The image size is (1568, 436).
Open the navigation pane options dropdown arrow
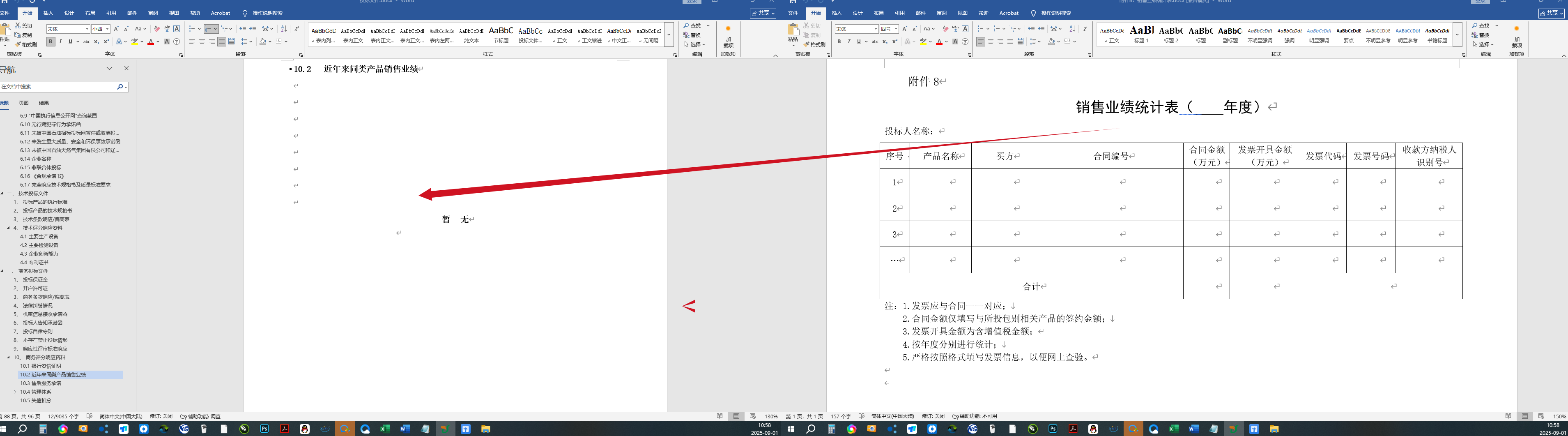click(110, 68)
